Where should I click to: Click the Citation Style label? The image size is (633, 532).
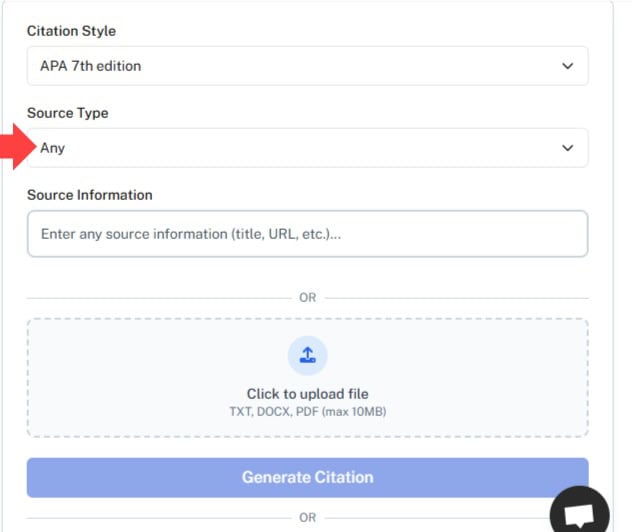[71, 31]
